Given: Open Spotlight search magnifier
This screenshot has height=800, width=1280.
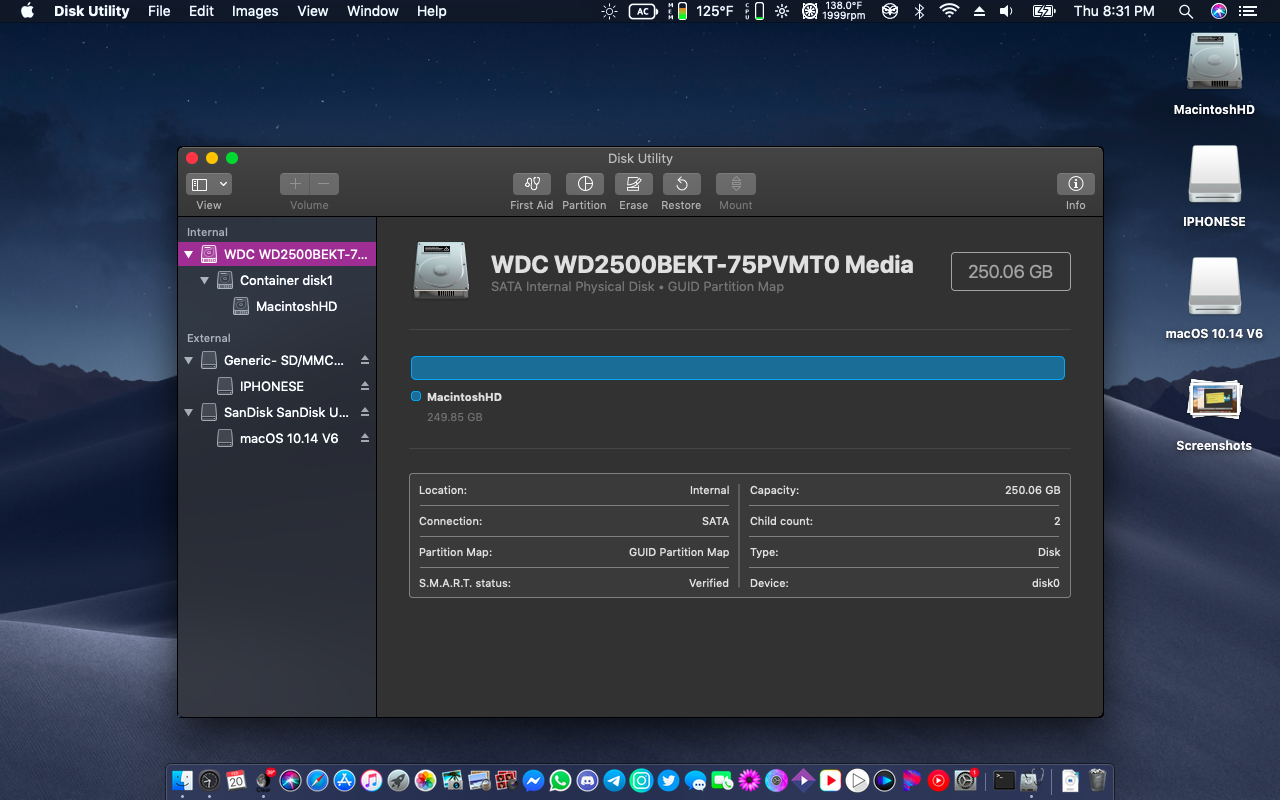Looking at the screenshot, I should point(1186,11).
